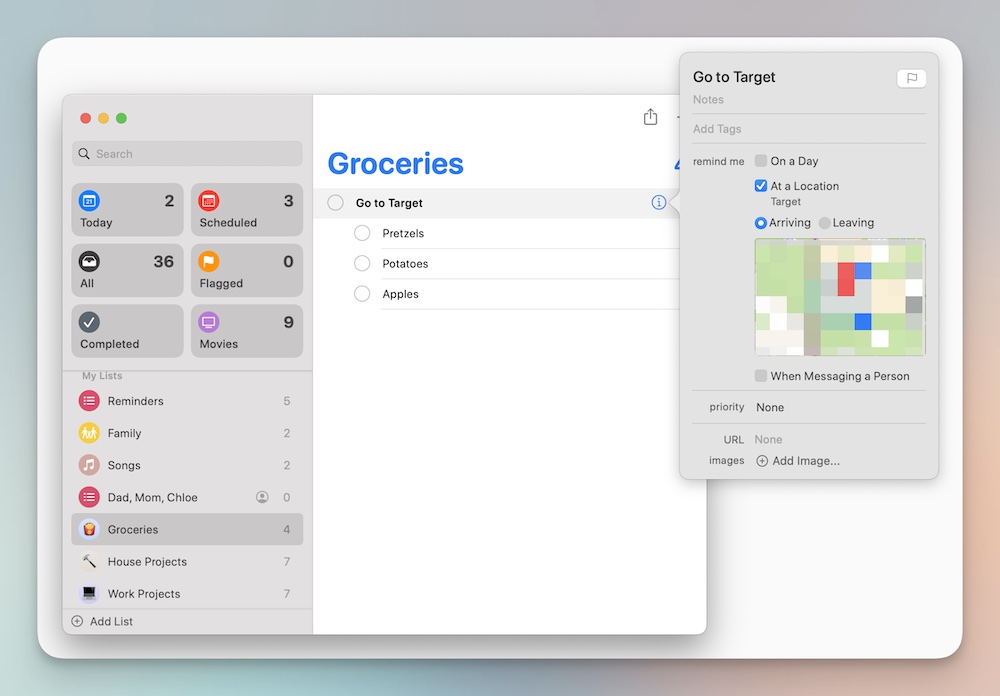The width and height of the screenshot is (1000, 696).
Task: Click the Dad, Mom, Chloe list icon
Action: point(89,497)
